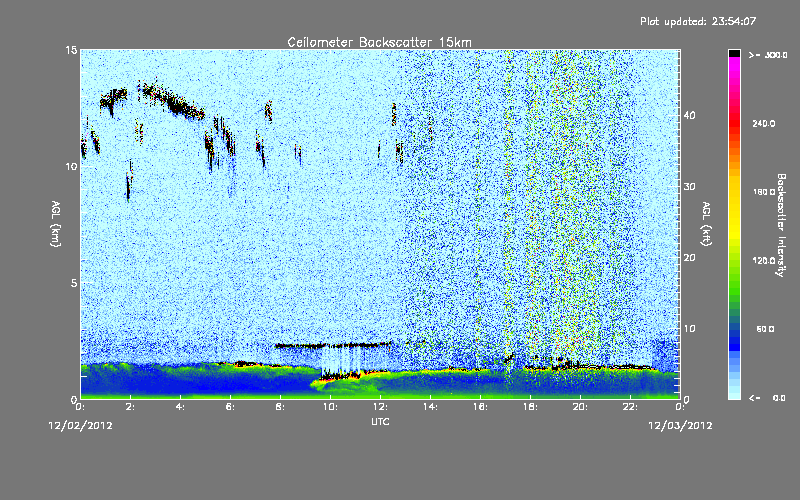
Task: Click the 'Ceilometer Backscatter 15km' plot title
Action: (x=379, y=42)
